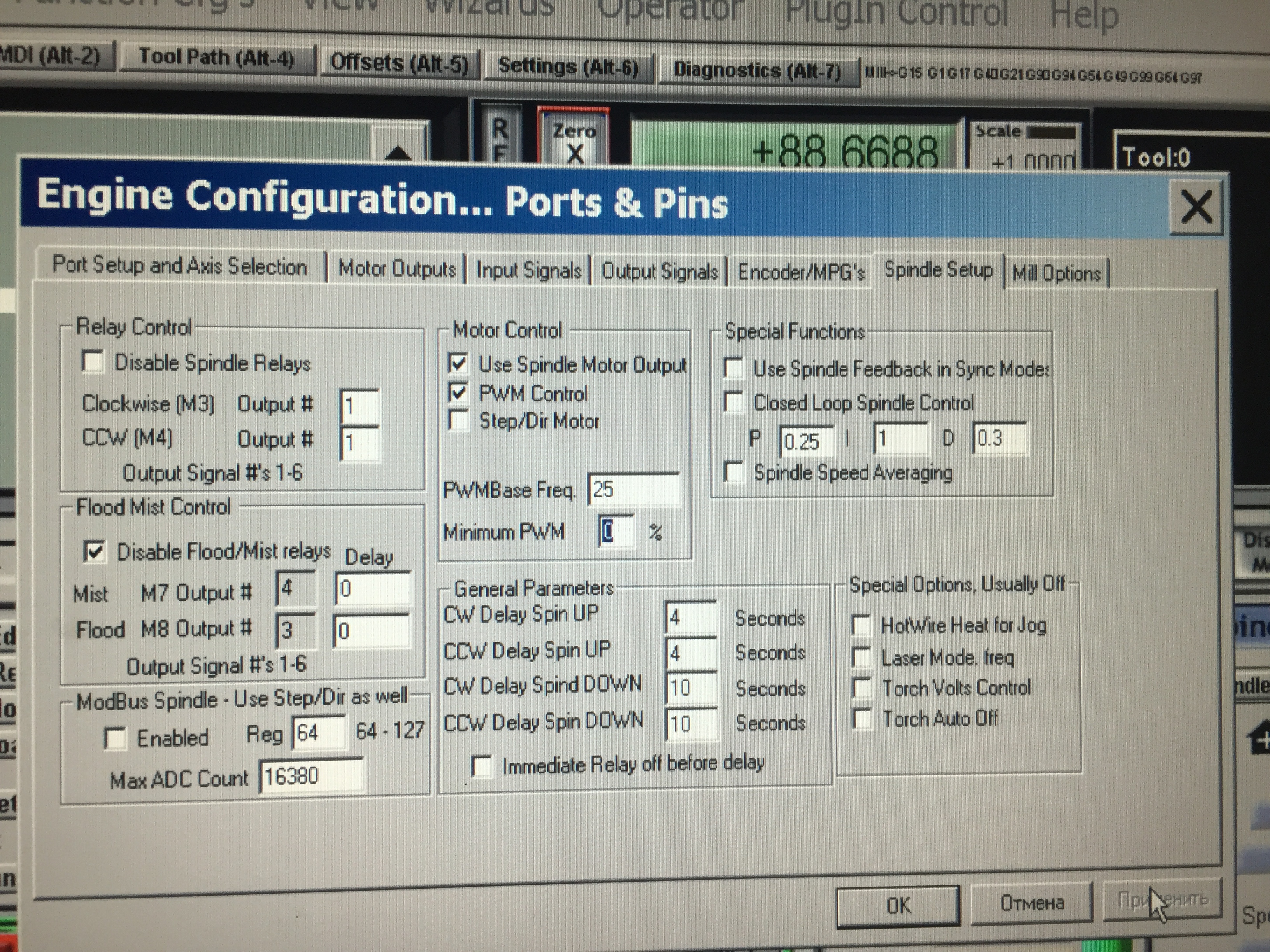Go to the Mill Options tab
Viewport: 1270px width, 952px height.
click(x=1056, y=273)
